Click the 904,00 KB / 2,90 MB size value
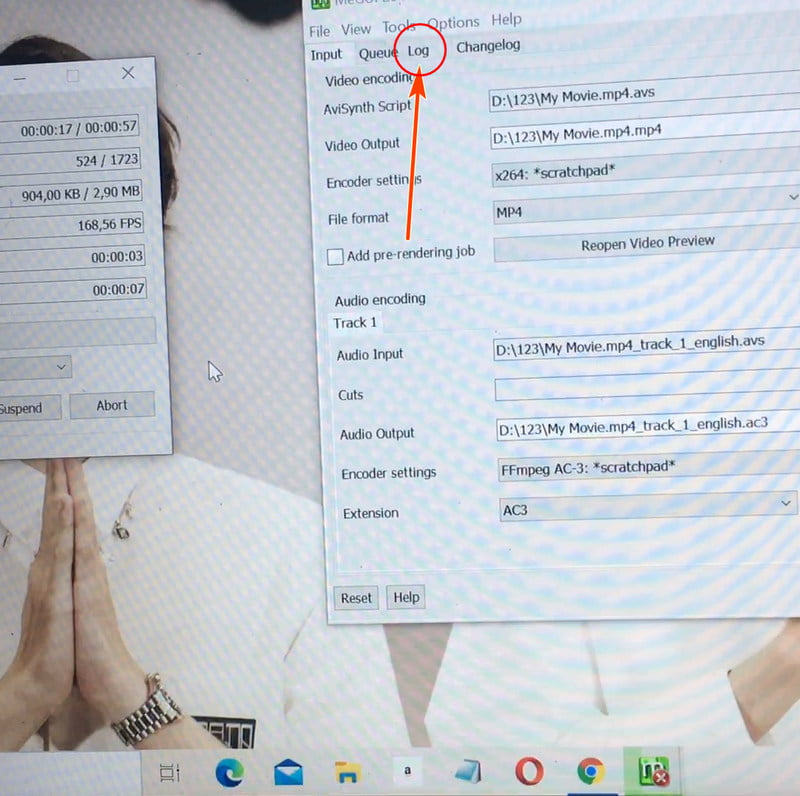 coord(81,193)
